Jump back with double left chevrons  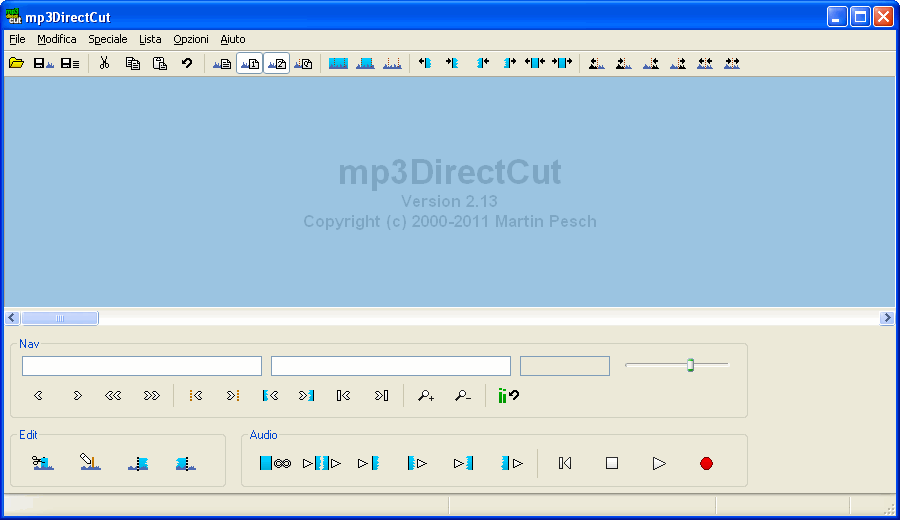tap(113, 395)
